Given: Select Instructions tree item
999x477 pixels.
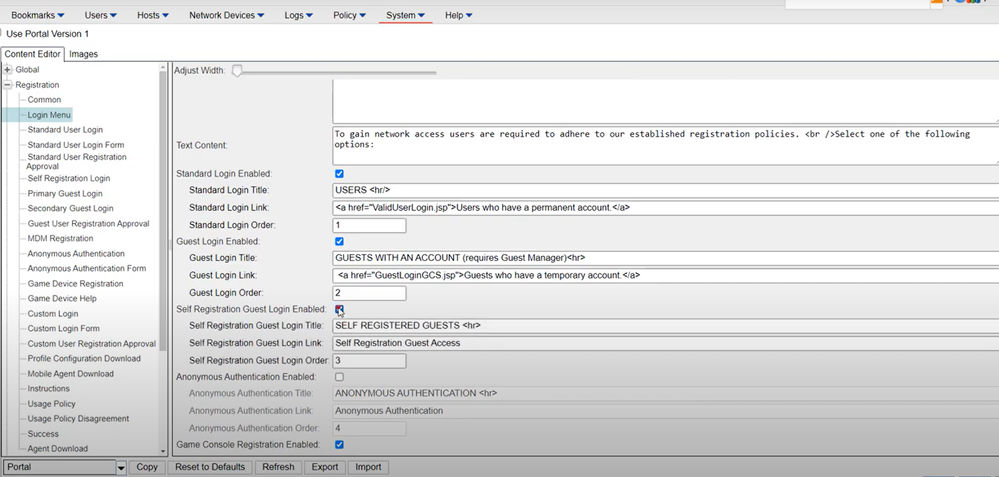Looking at the screenshot, I should (x=48, y=388).
